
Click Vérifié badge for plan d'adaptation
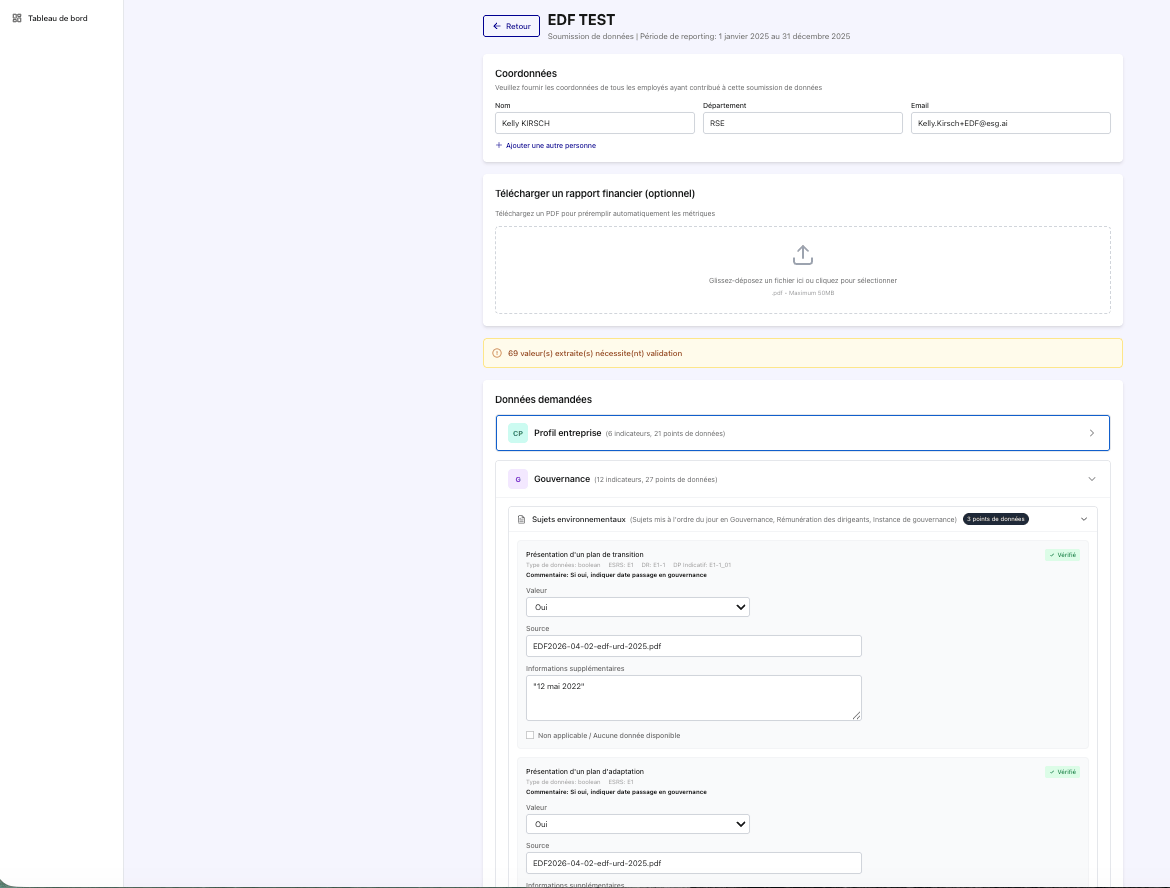tap(1063, 772)
